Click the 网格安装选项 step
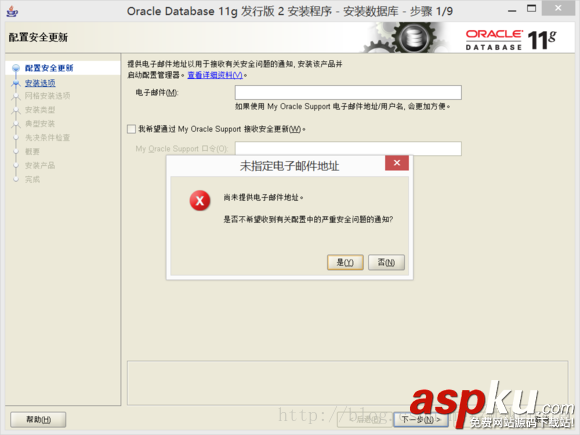 pos(47,96)
